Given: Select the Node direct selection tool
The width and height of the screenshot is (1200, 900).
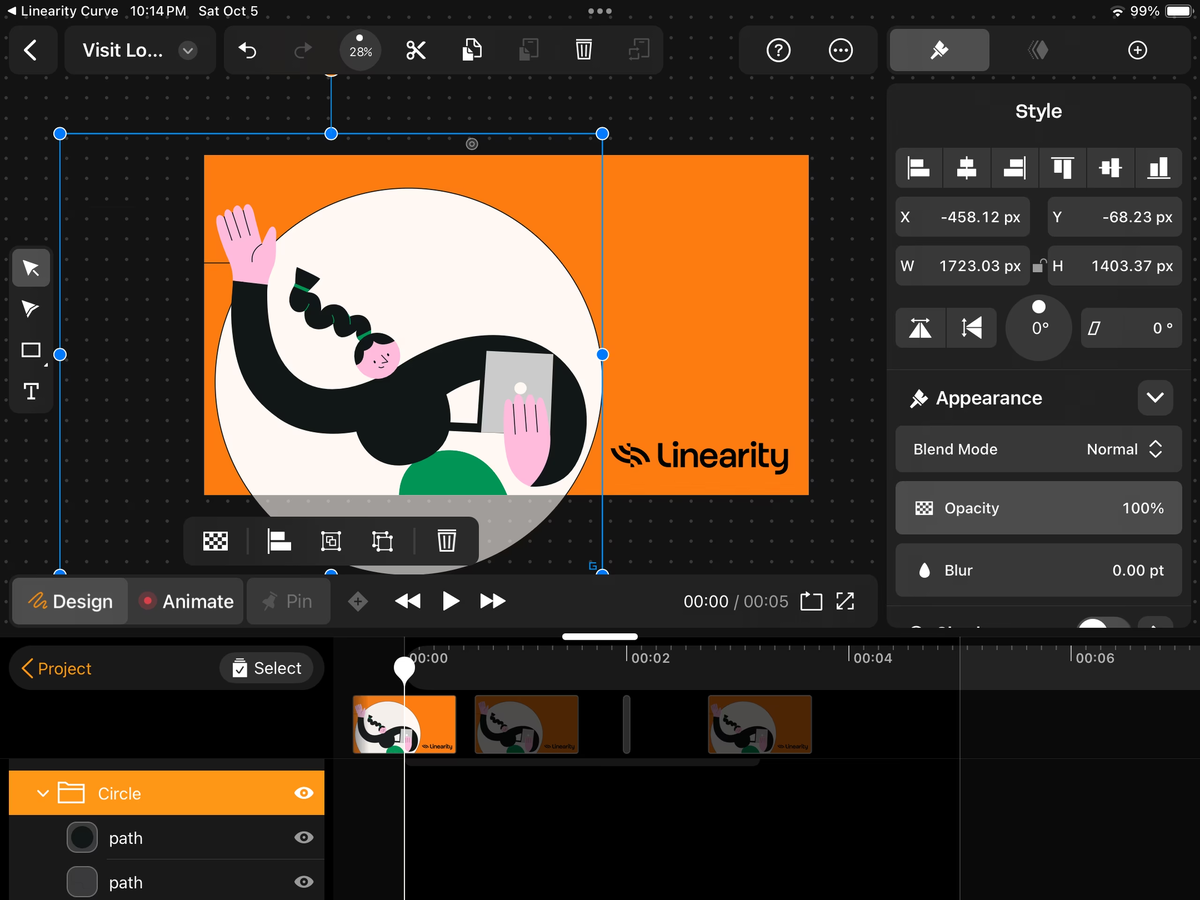Looking at the screenshot, I should coord(31,309).
